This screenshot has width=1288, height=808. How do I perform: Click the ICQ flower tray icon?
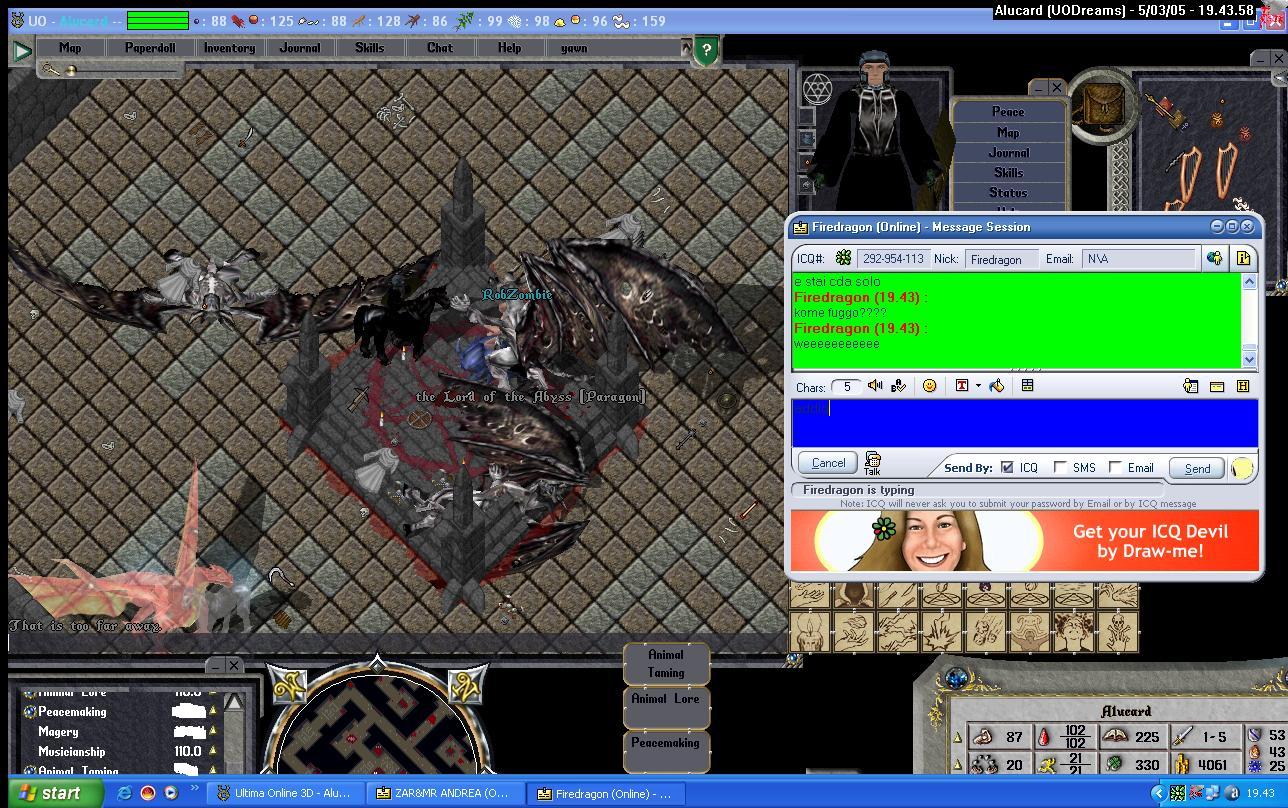tap(1177, 793)
